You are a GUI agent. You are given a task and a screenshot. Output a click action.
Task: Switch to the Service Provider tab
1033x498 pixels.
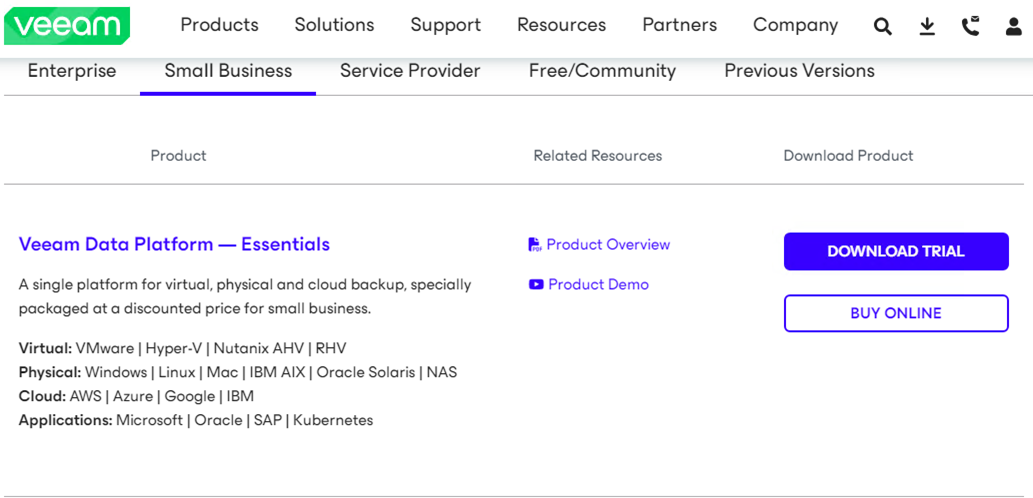(x=410, y=71)
